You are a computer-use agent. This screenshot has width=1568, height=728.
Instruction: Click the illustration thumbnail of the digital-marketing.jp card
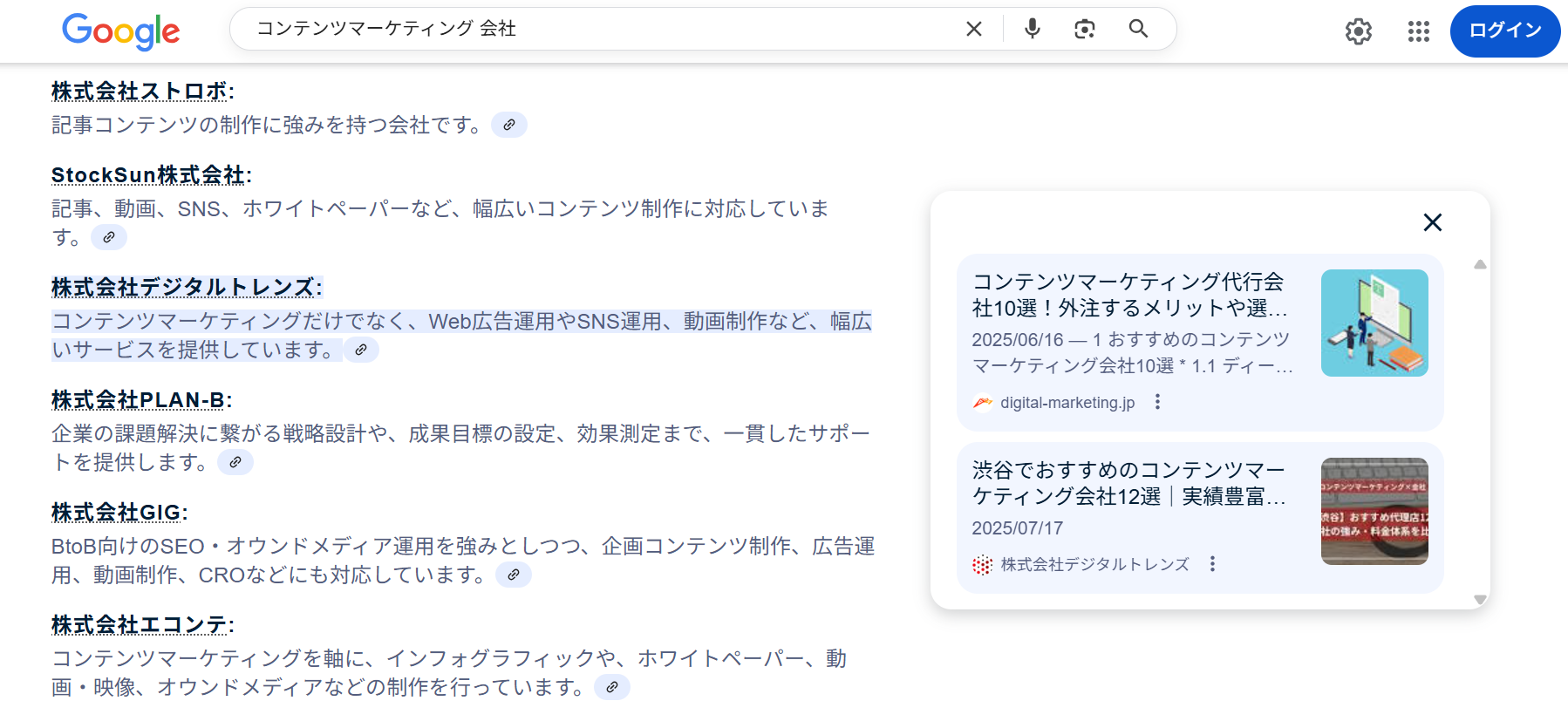click(1374, 323)
